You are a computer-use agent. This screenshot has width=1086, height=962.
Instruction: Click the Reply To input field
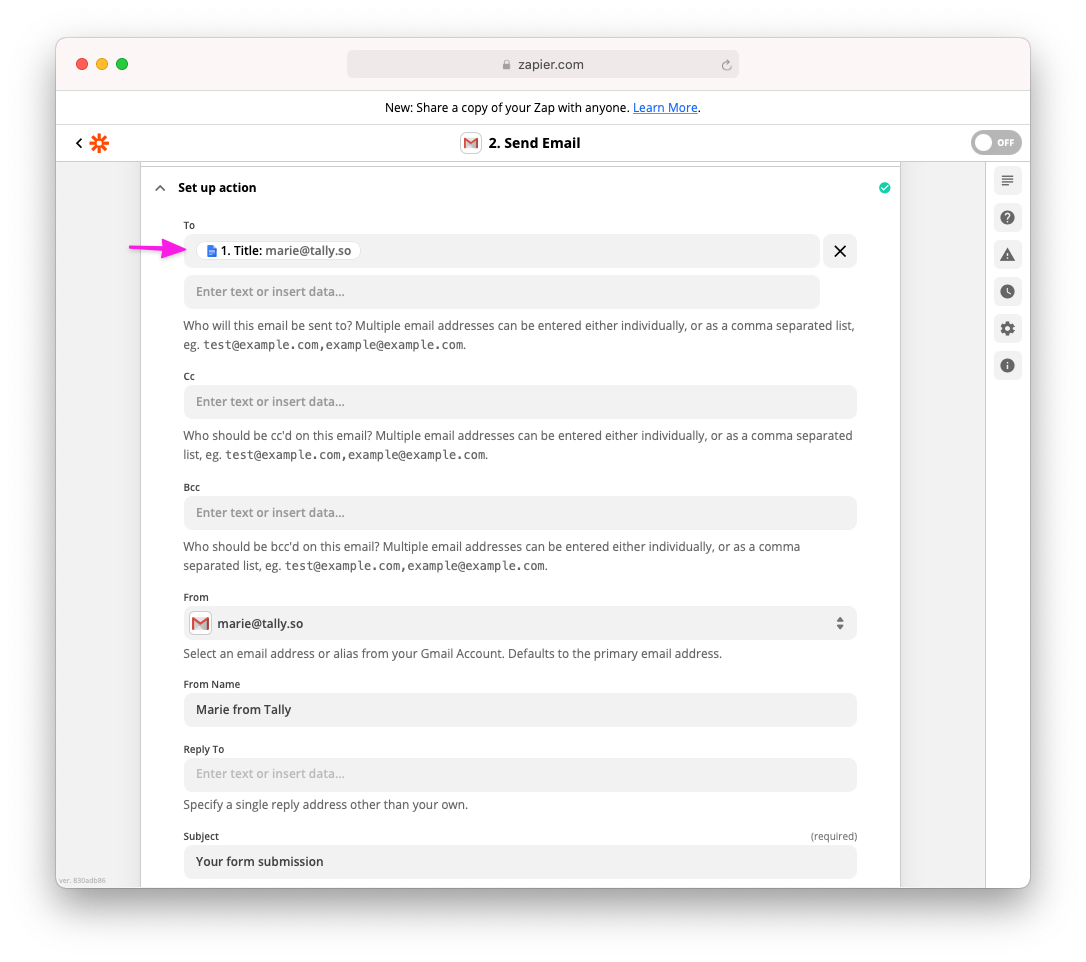click(520, 774)
